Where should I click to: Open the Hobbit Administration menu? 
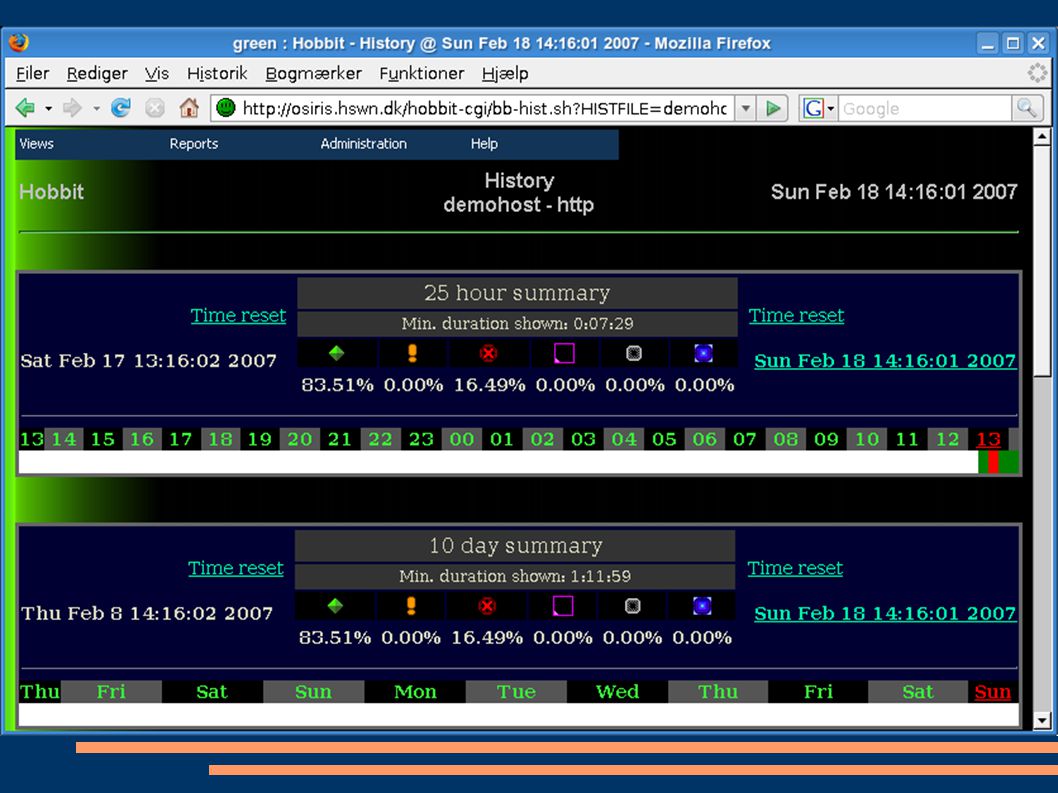click(364, 144)
